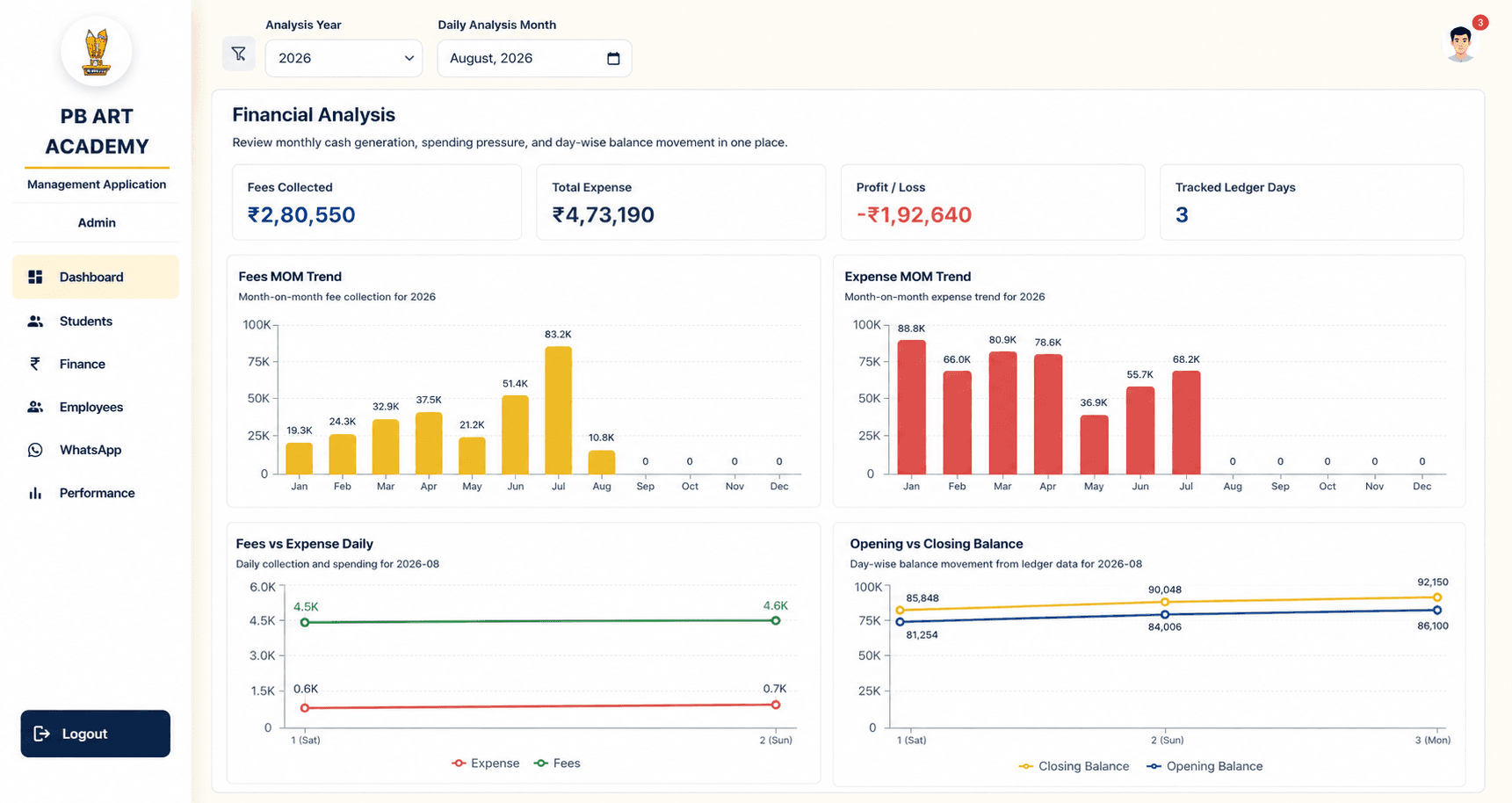Navigate to the Finance page
The height and width of the screenshot is (803, 1512).
coord(96,364)
